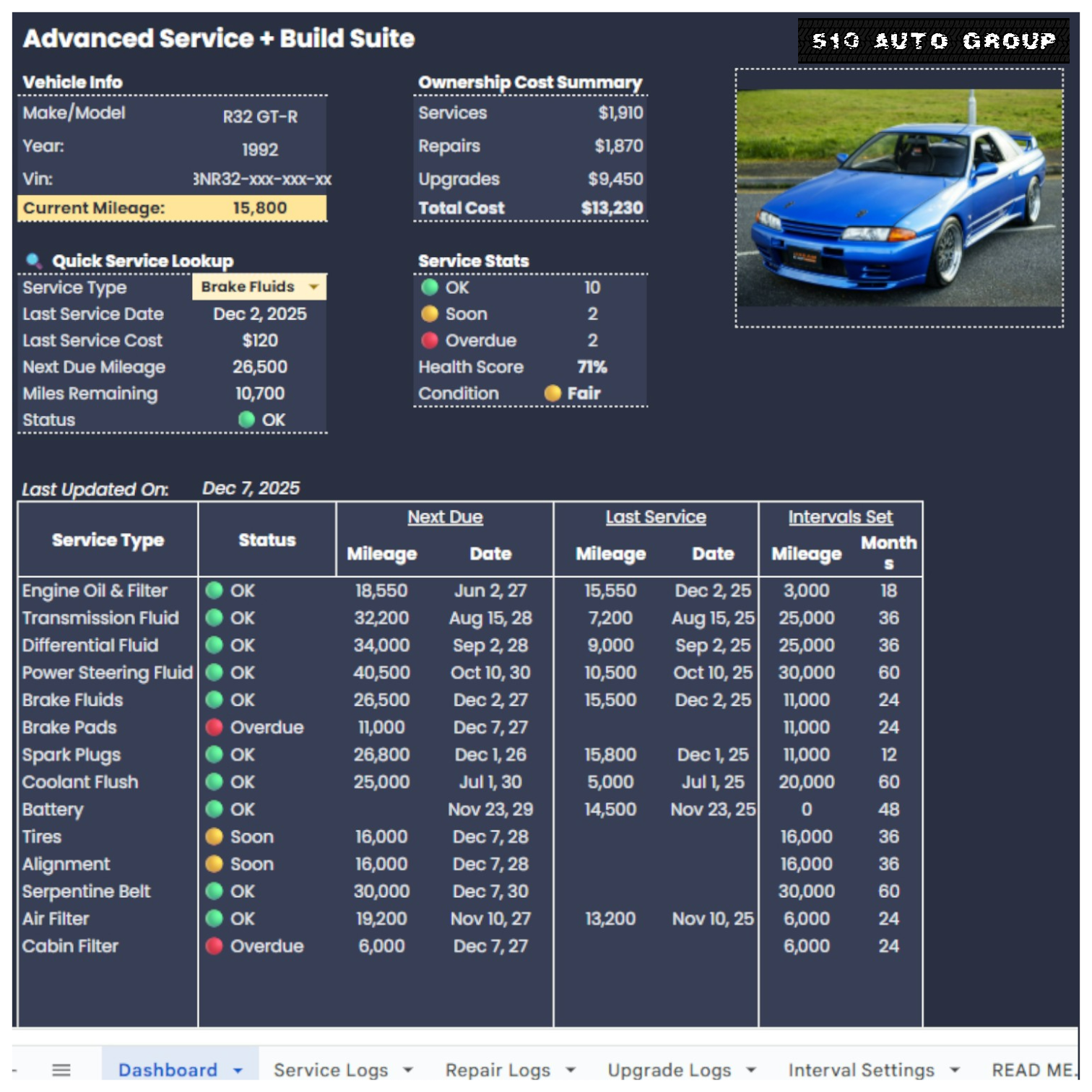Click the all sheets hamburger icon
This screenshot has height=1092, width=1092.
[x=61, y=1070]
